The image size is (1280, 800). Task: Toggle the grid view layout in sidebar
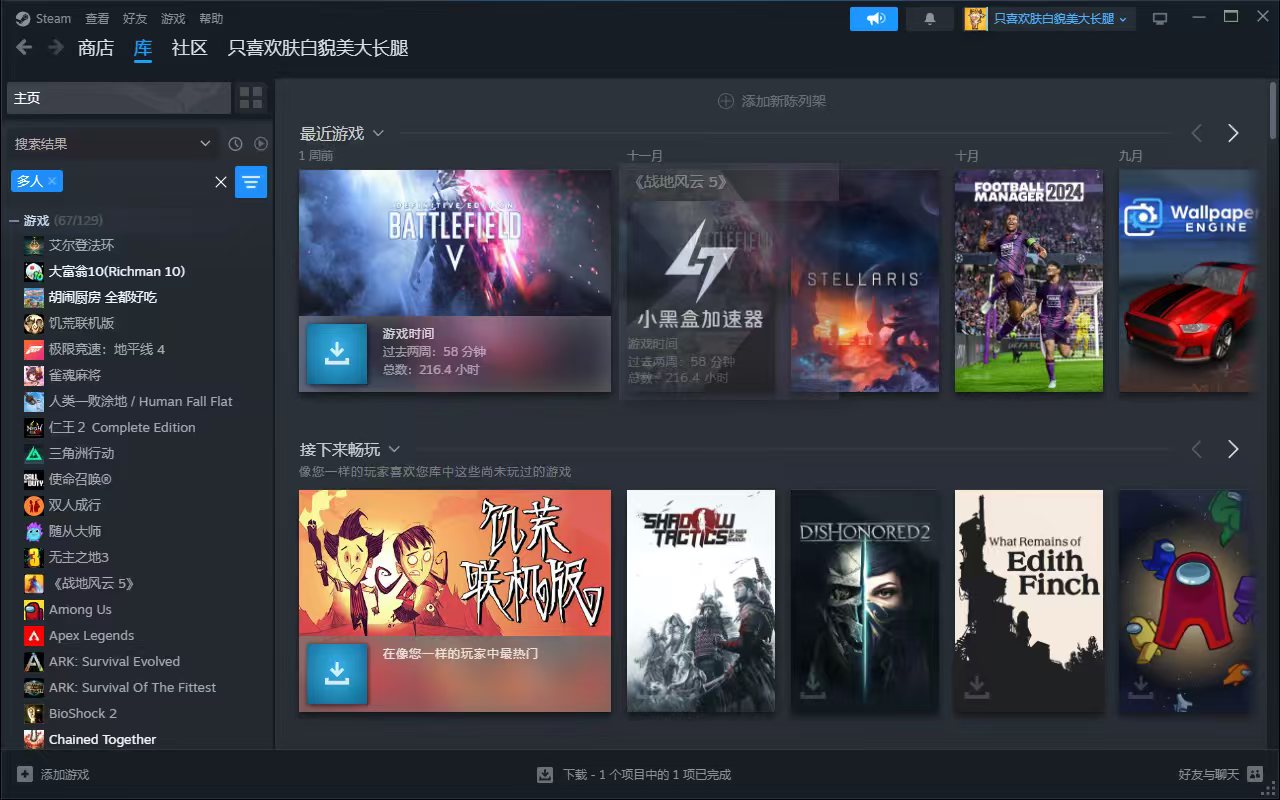(251, 98)
